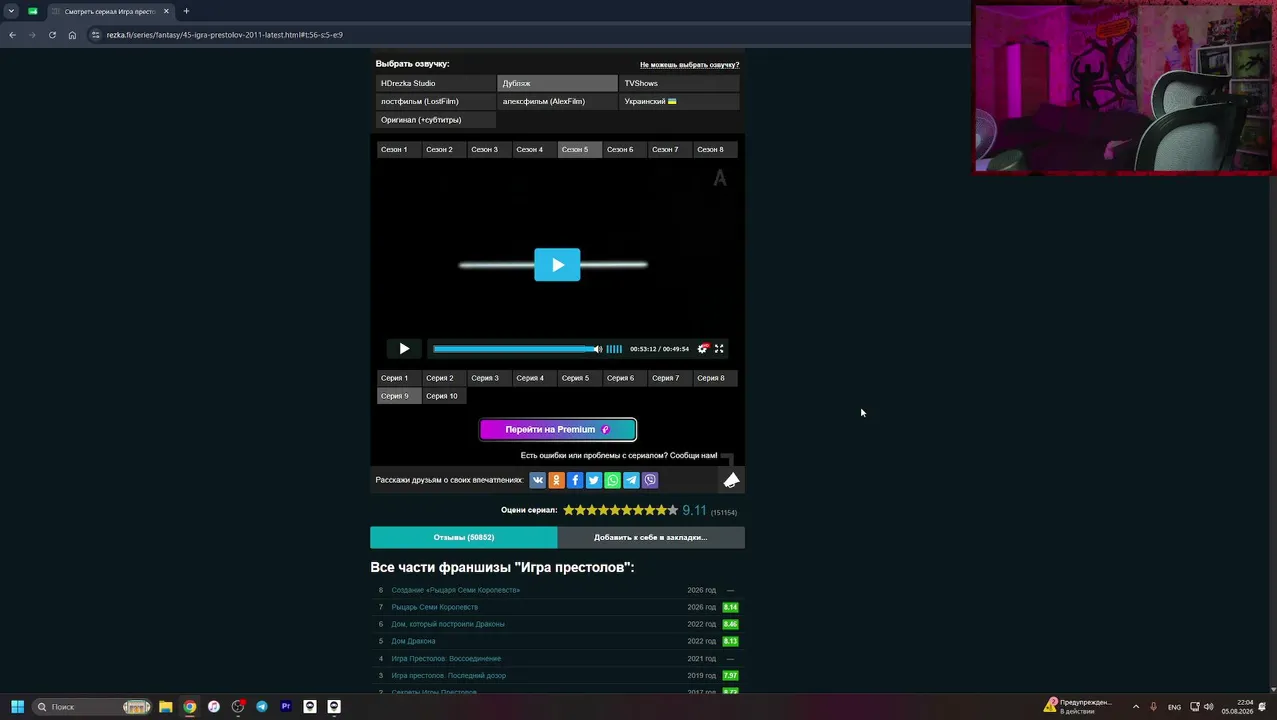
Task: Share via Odnoklassniki icon
Action: pos(556,480)
